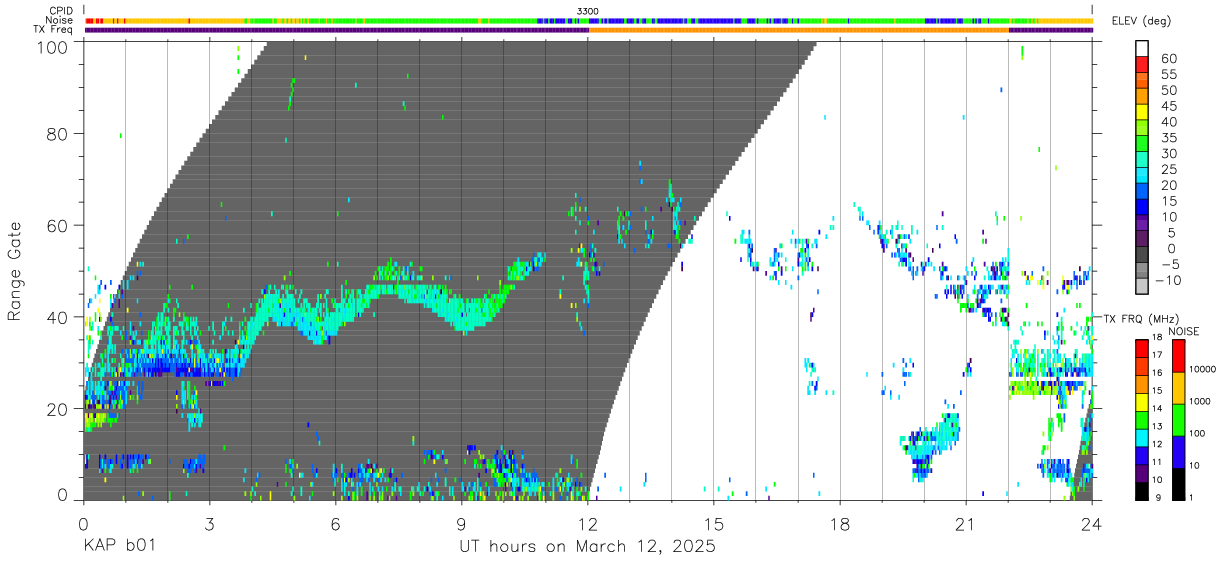1228x567 pixels.
Task: Click the 6 tick on UT hours axis
Action: (335, 523)
